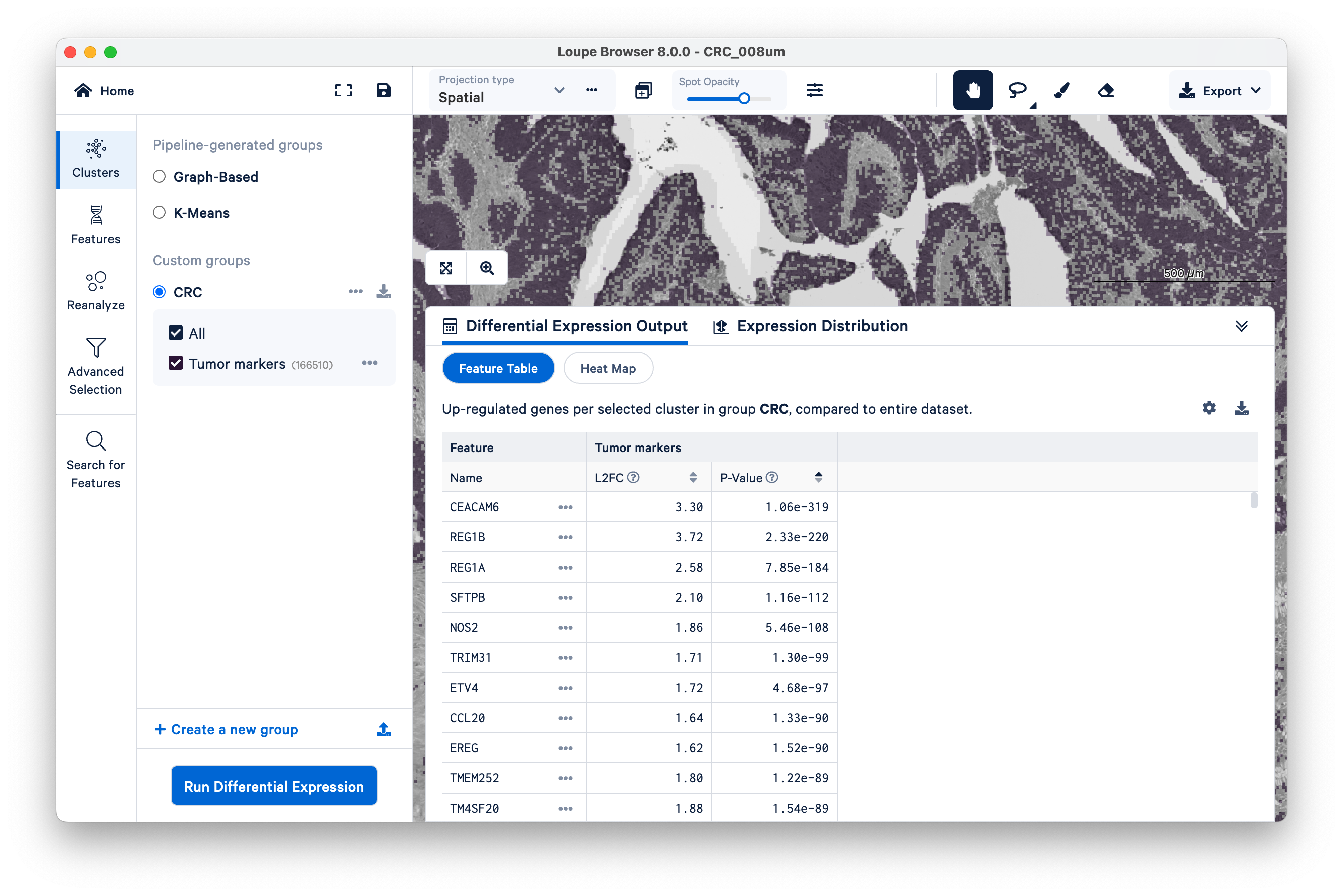The width and height of the screenshot is (1343, 896).
Task: Select the K-Means clustering option
Action: (159, 213)
